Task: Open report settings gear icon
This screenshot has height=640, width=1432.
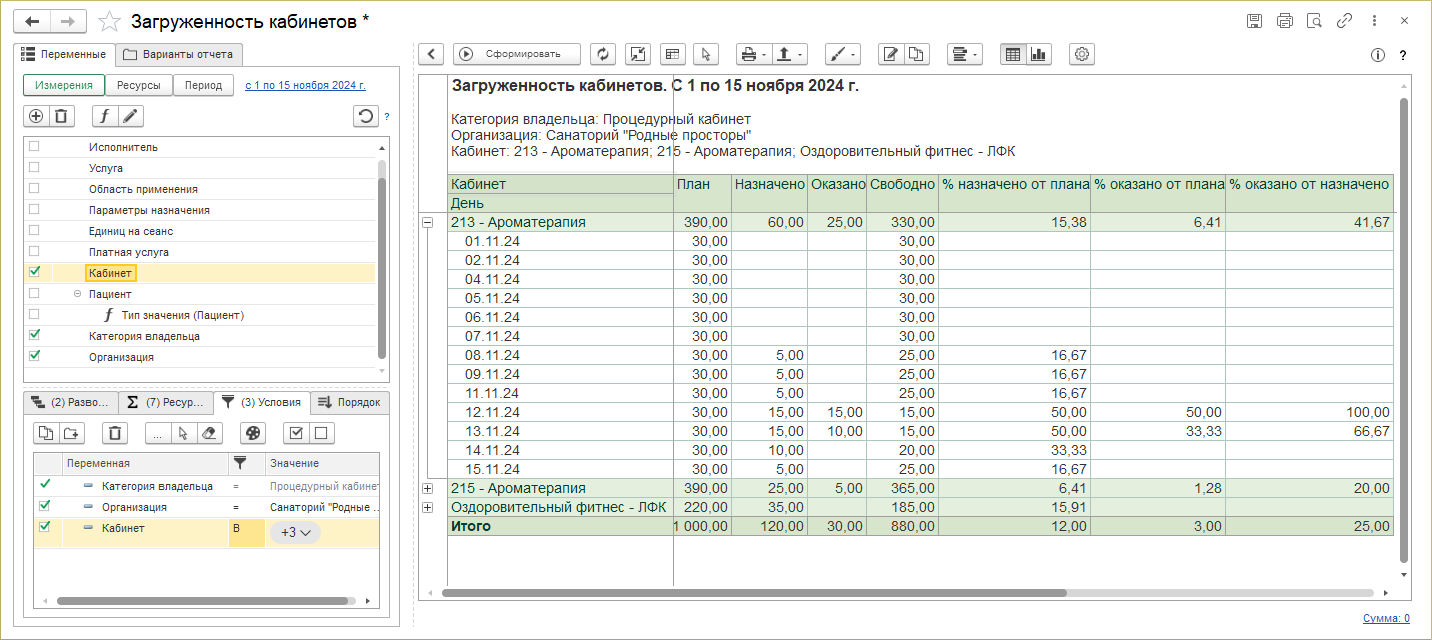Action: pos(1081,54)
